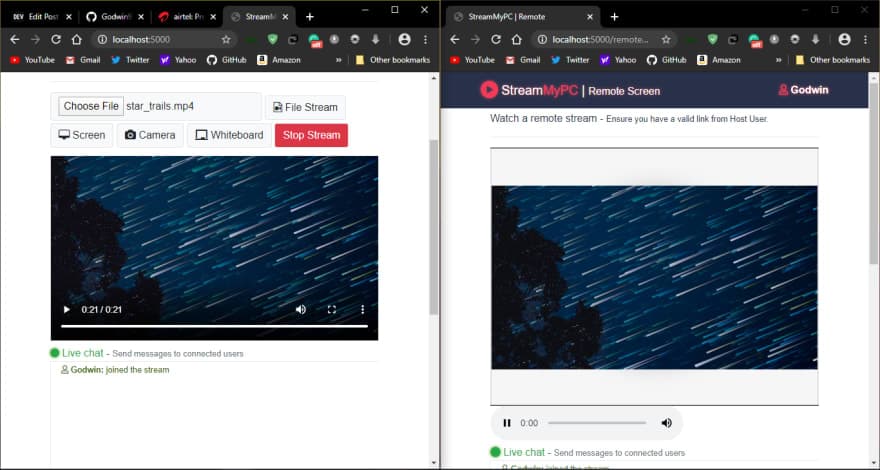Click the StreamMyPC logo in header

(528, 90)
